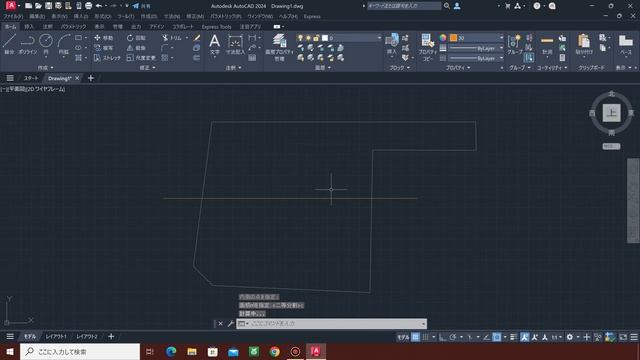Toggle annotation visibility in status bar

tap(524, 337)
